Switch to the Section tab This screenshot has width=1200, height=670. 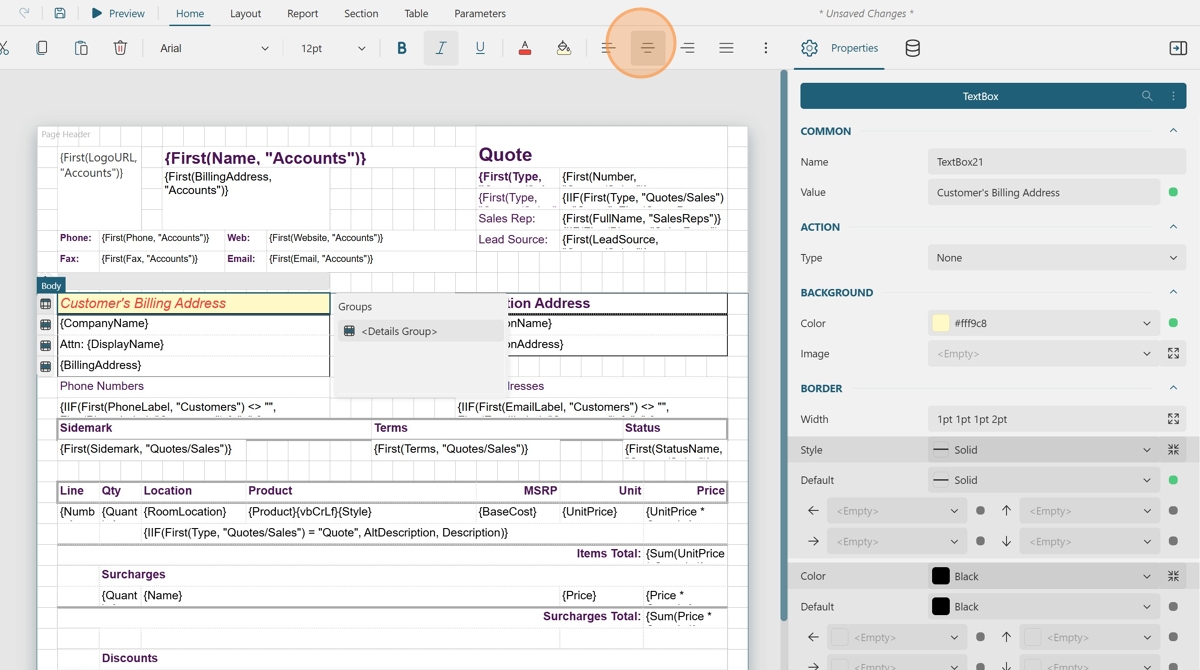coord(361,13)
